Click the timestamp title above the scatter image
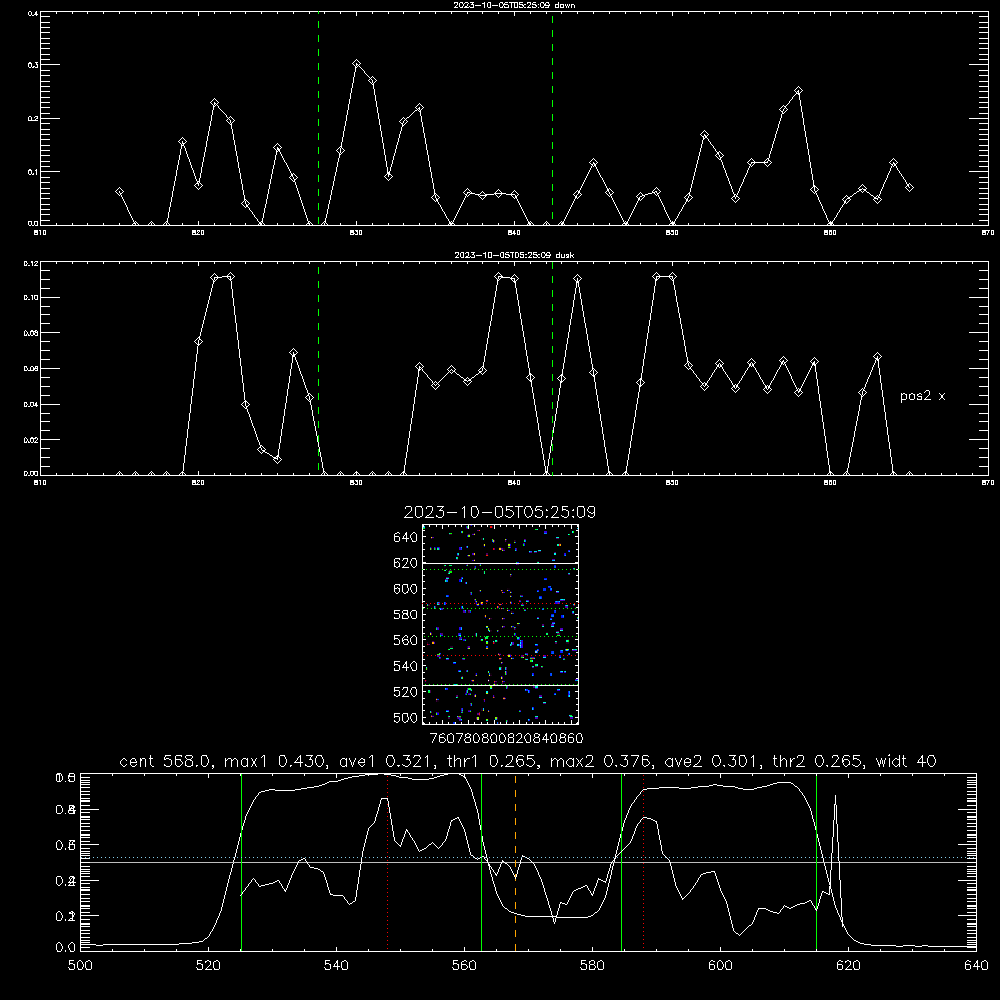Viewport: 1000px width, 1000px height. point(499,512)
